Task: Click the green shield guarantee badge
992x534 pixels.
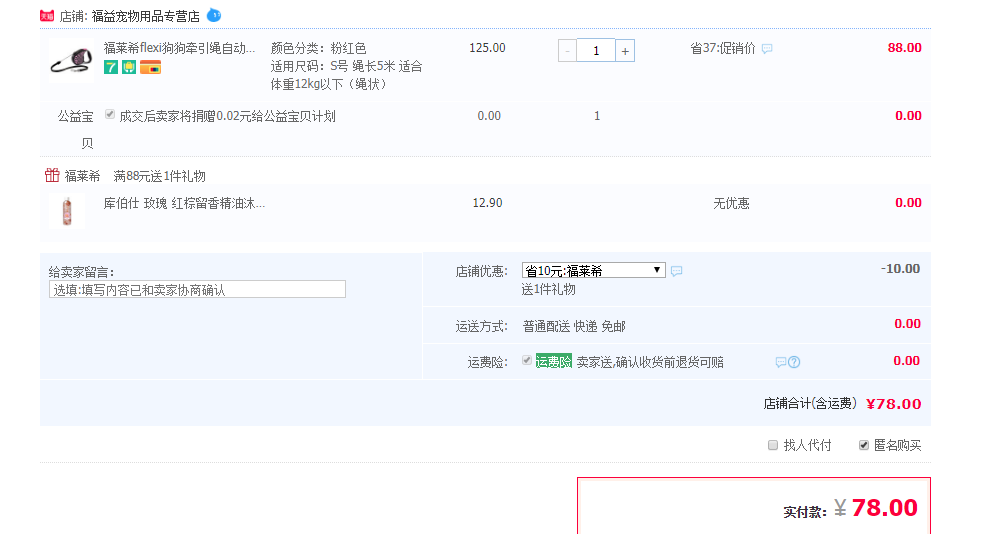Action: coord(129,67)
